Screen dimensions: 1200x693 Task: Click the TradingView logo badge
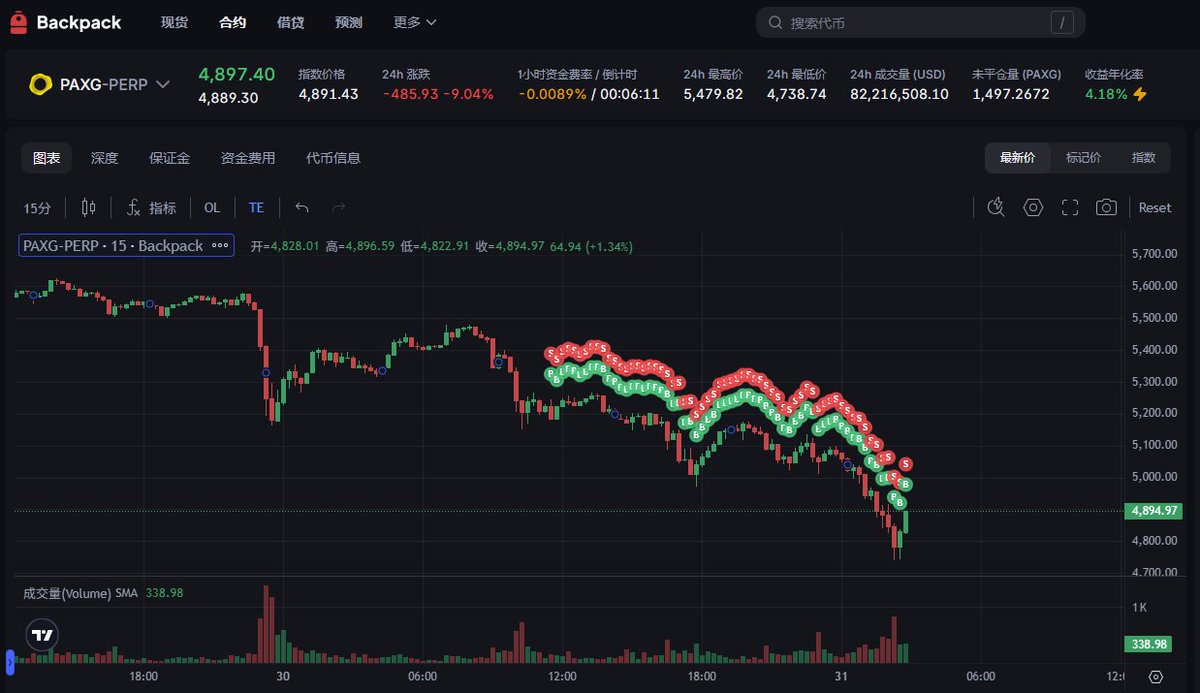pos(42,635)
